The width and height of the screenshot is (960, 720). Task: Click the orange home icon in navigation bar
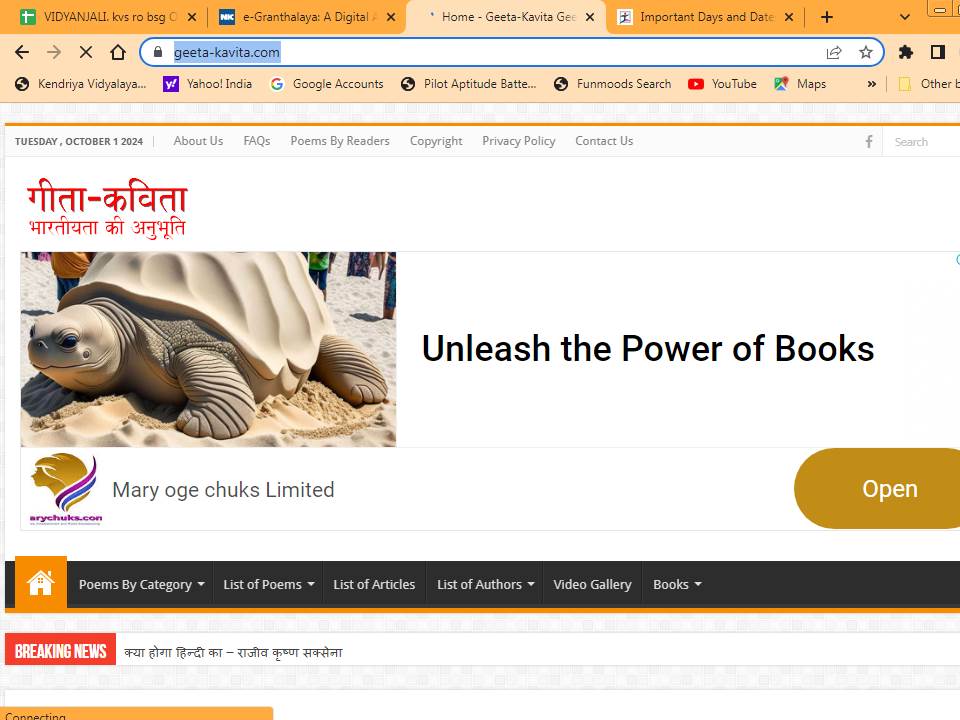coord(40,583)
